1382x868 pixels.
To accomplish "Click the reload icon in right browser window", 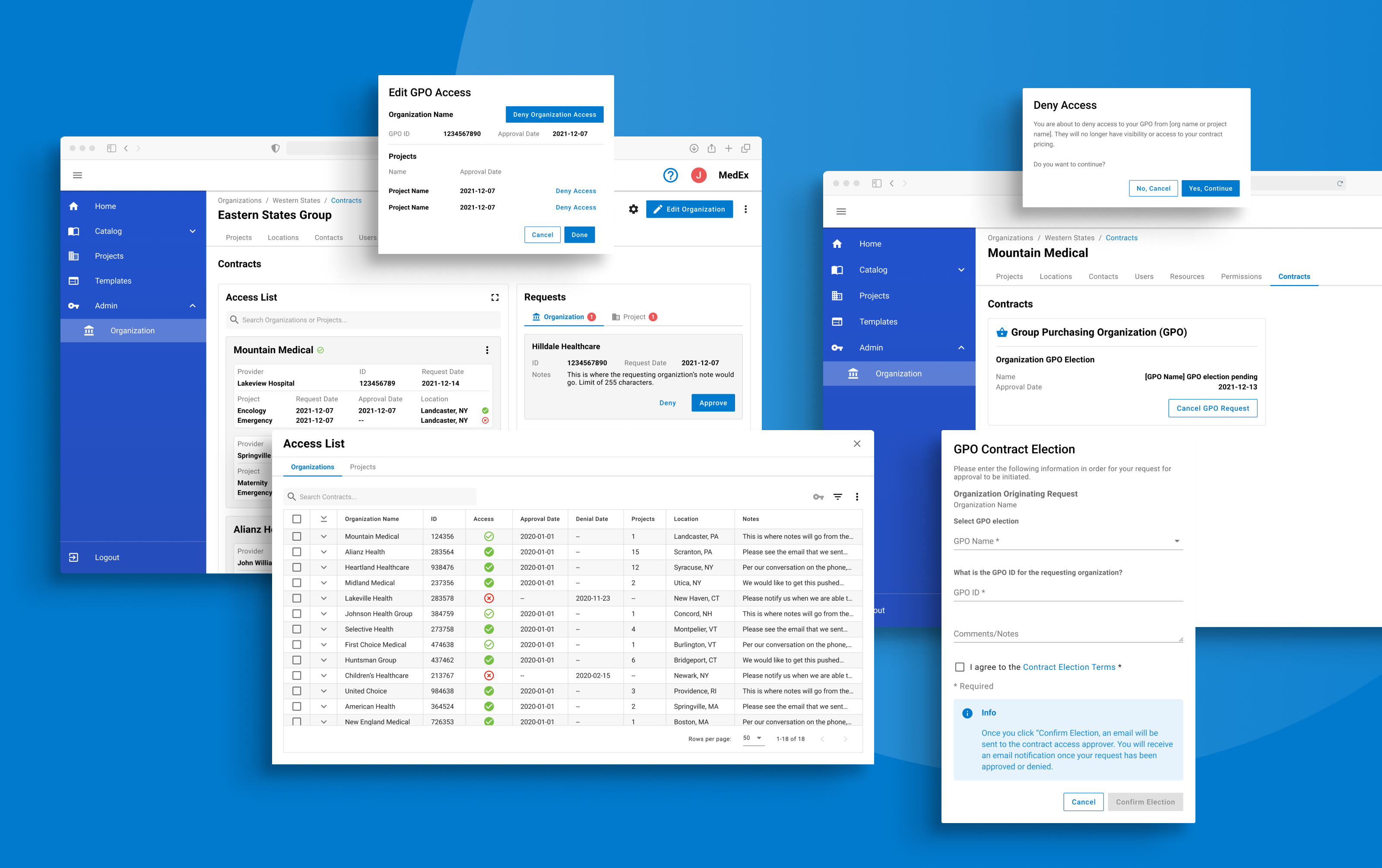I will pyautogui.click(x=1340, y=184).
